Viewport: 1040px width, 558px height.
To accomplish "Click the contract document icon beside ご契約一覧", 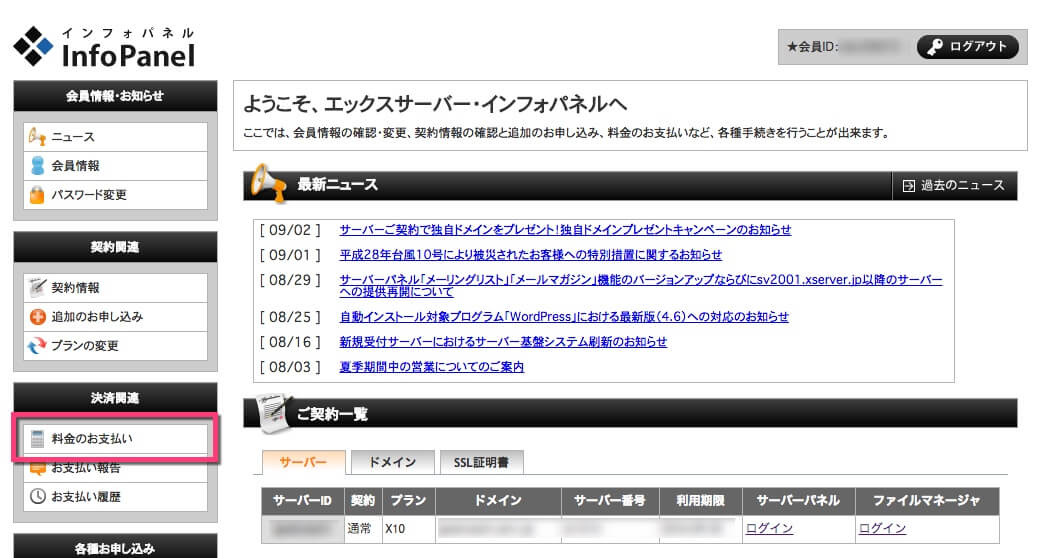I will click(x=275, y=413).
